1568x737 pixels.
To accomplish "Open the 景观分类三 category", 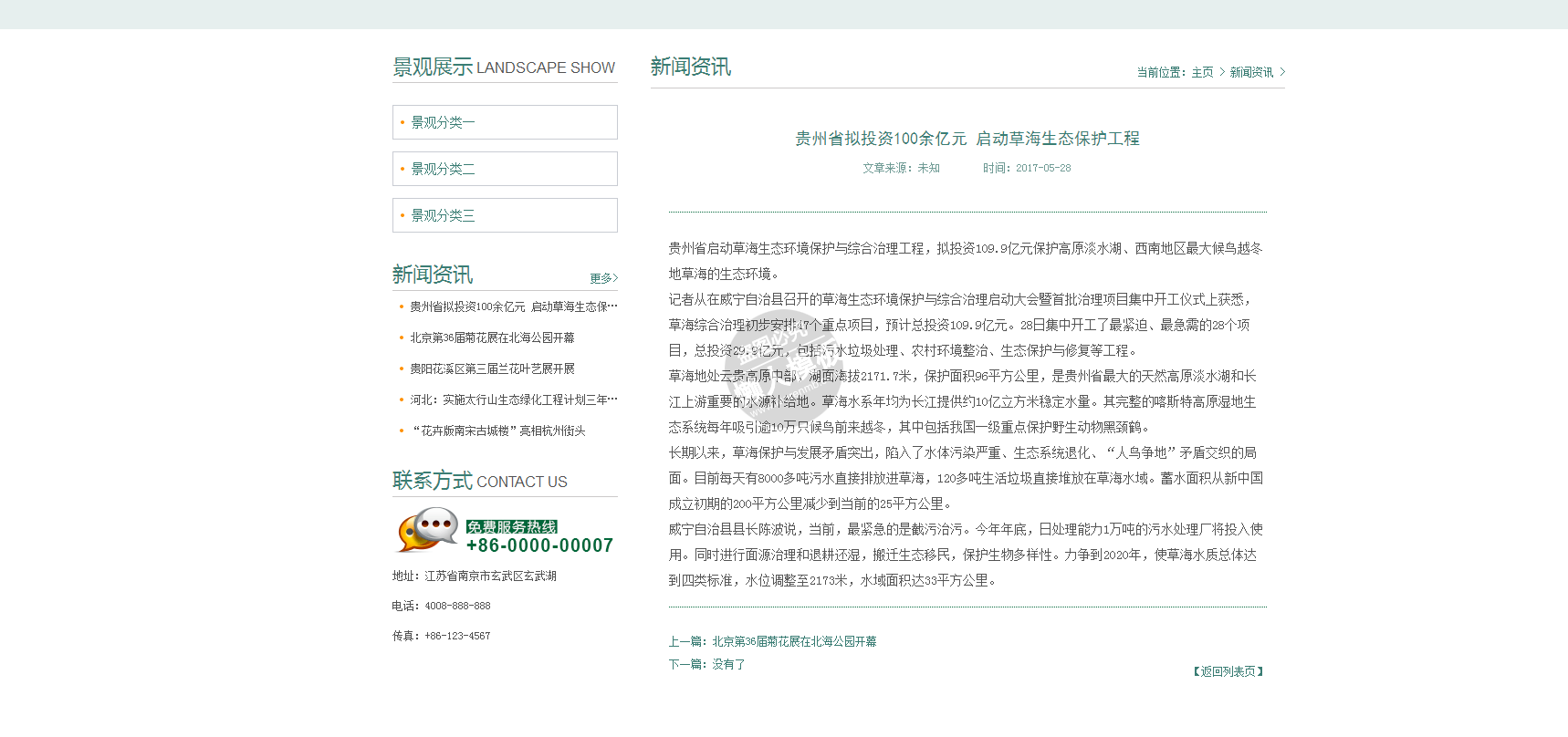I will (443, 215).
